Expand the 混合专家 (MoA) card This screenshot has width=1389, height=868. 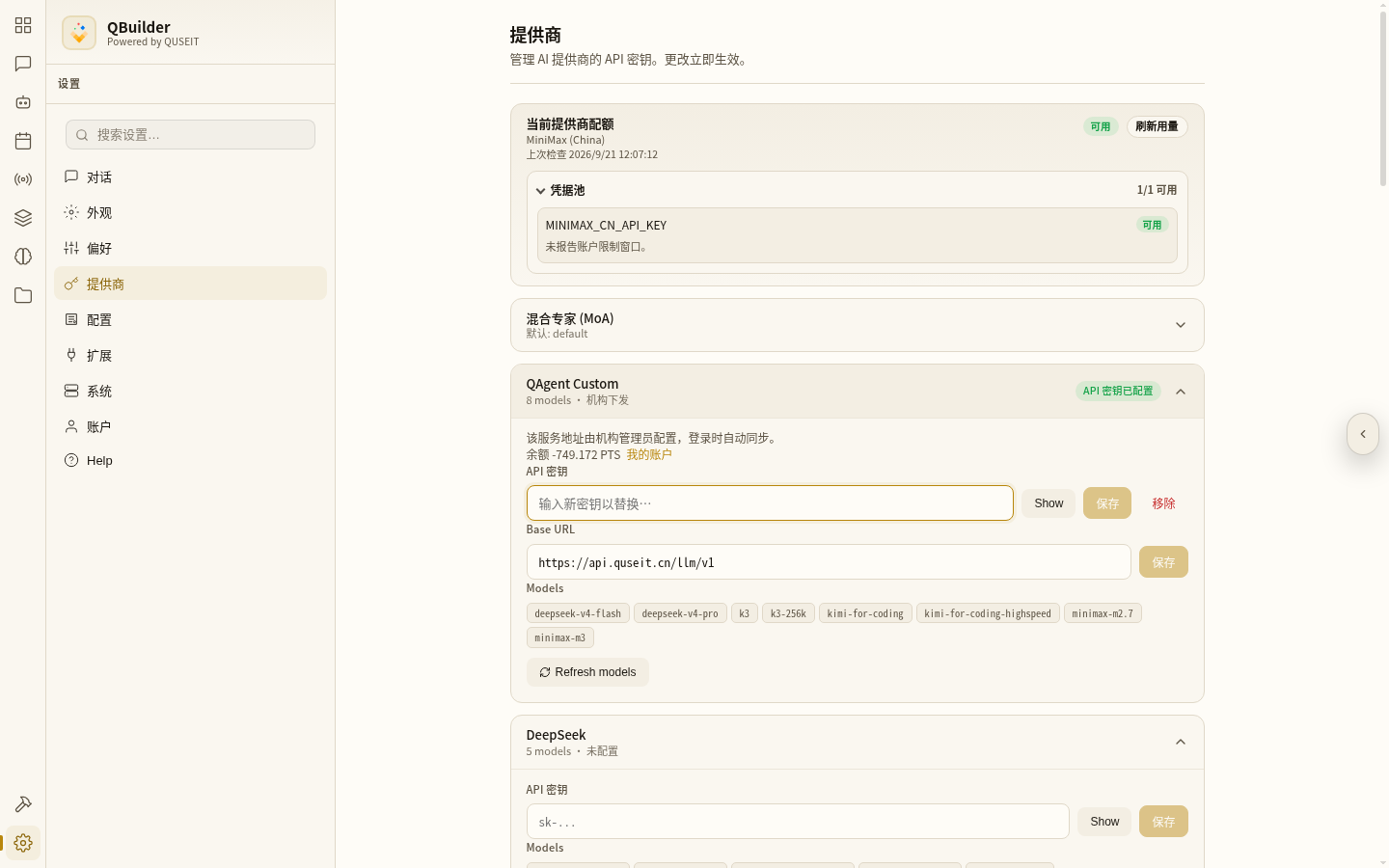(1181, 325)
